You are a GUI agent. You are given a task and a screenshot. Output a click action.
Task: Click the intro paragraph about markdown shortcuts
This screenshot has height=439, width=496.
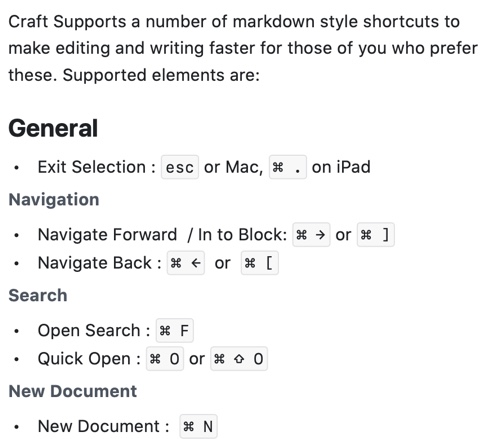pyautogui.click(x=243, y=48)
